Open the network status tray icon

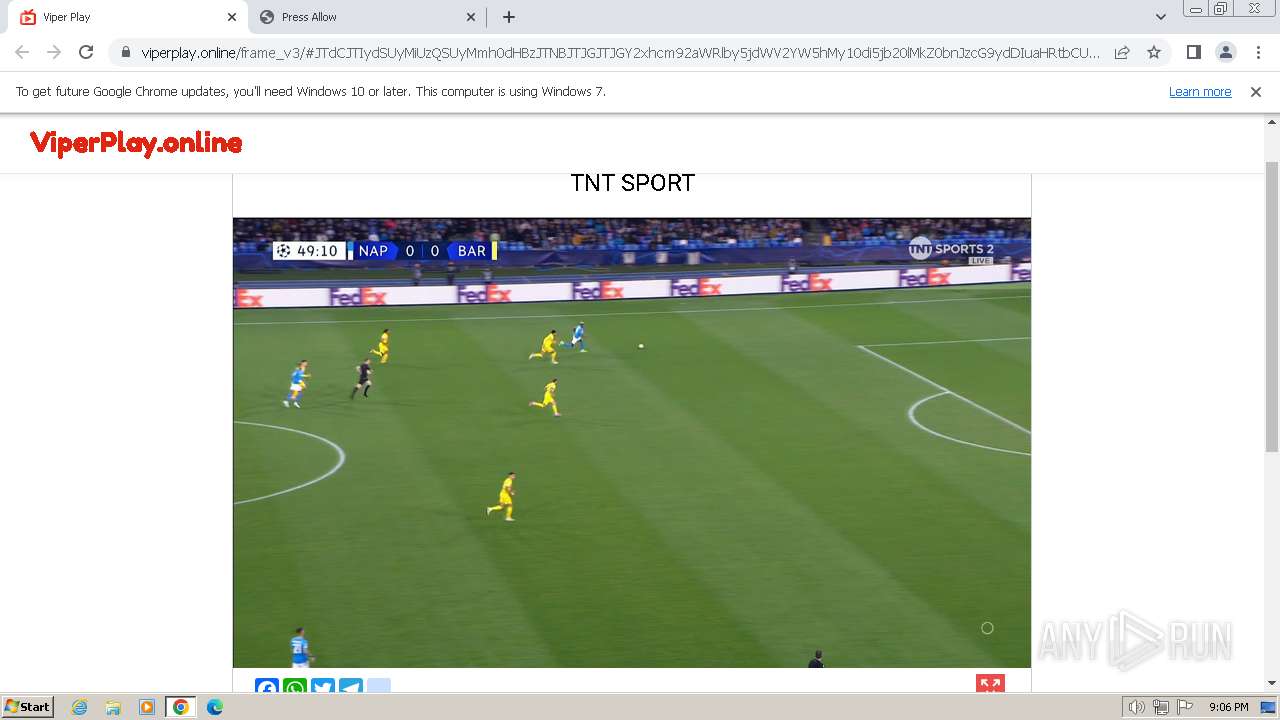pos(1161,707)
